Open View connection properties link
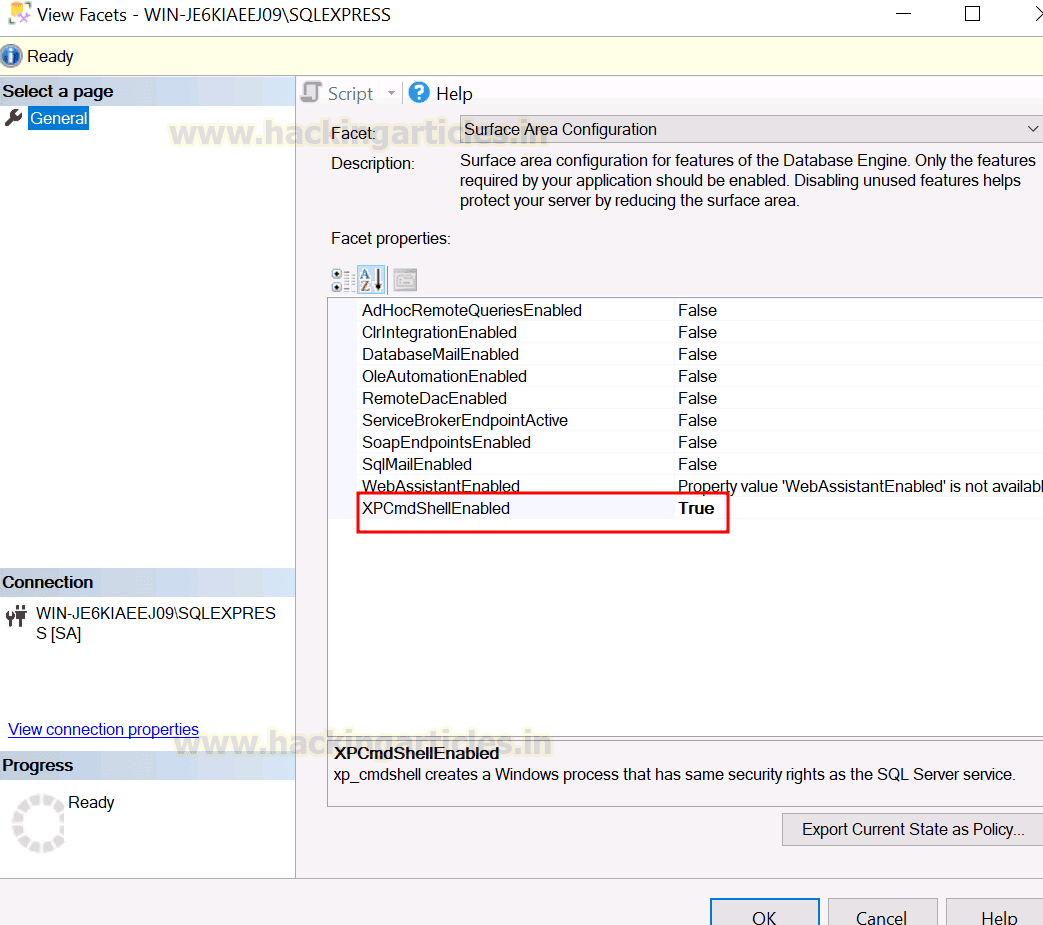This screenshot has height=925, width=1043. coord(103,729)
